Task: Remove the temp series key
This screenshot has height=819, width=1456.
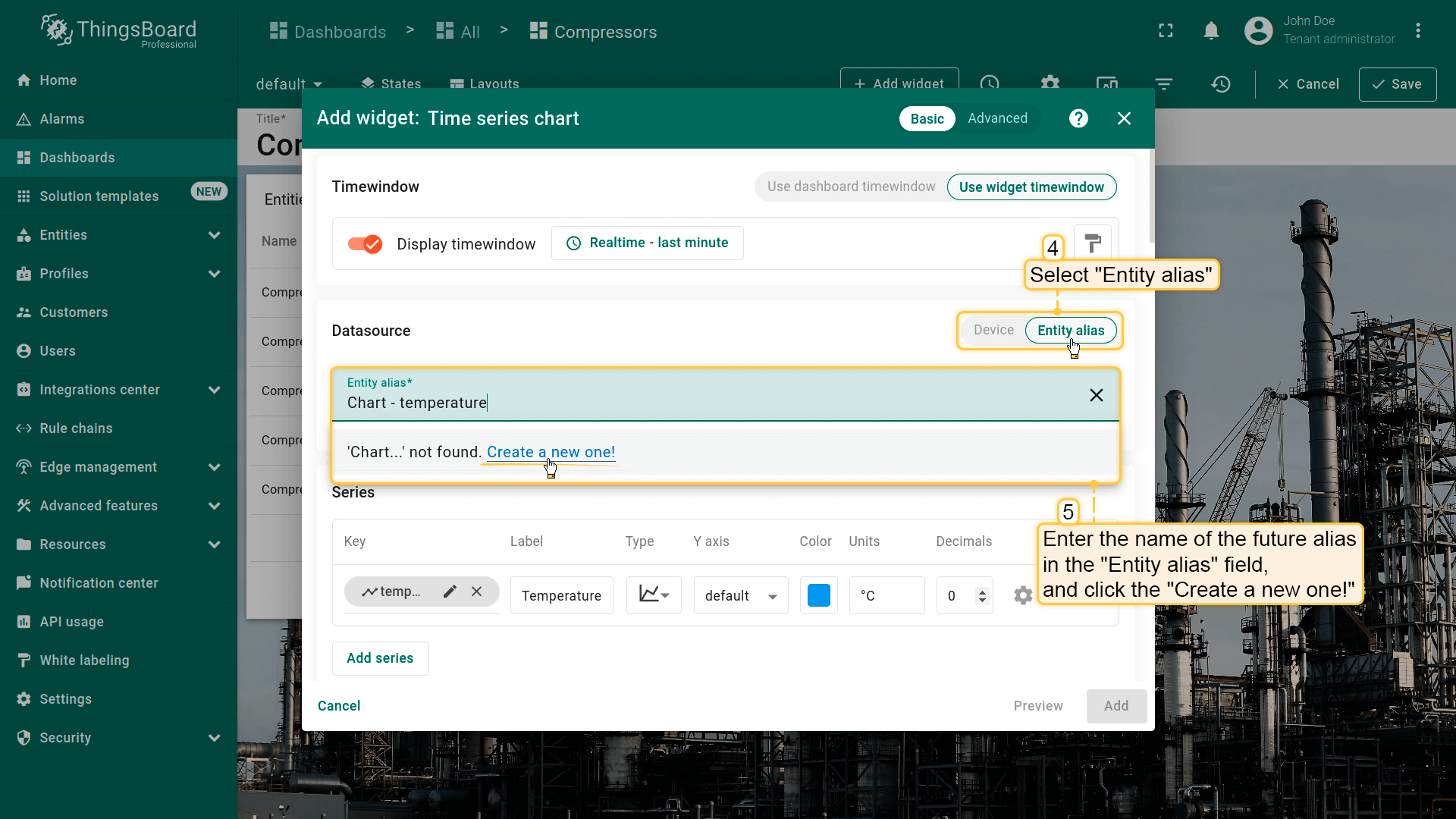Action: (x=476, y=591)
